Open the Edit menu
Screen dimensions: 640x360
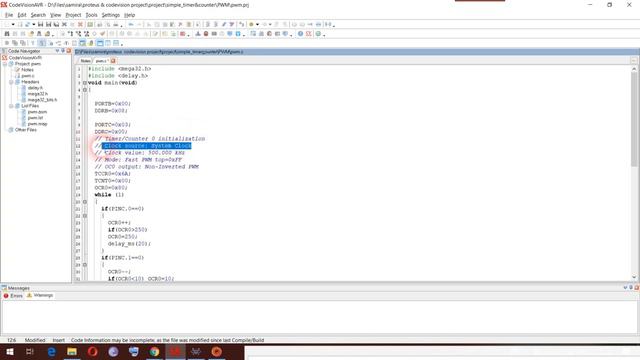point(22,15)
